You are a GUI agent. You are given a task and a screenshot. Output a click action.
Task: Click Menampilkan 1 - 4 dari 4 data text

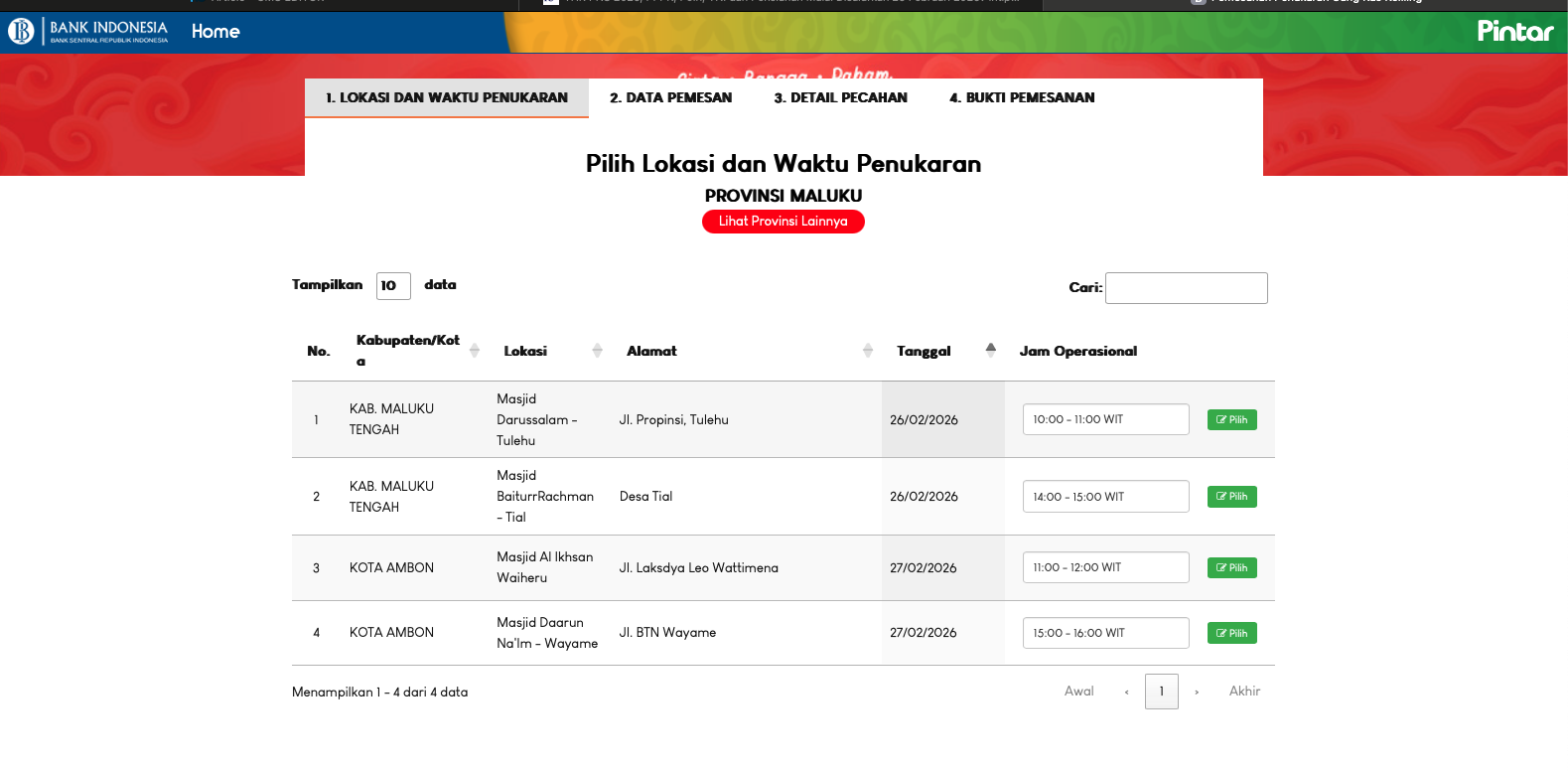pos(380,693)
